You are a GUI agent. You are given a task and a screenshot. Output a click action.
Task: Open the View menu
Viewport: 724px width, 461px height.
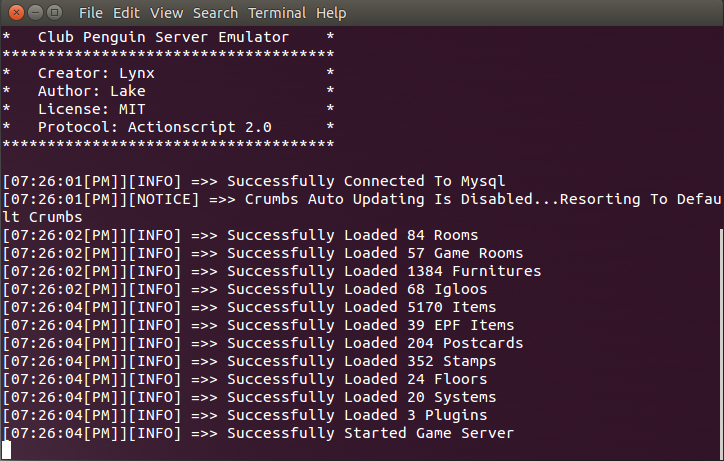point(166,13)
